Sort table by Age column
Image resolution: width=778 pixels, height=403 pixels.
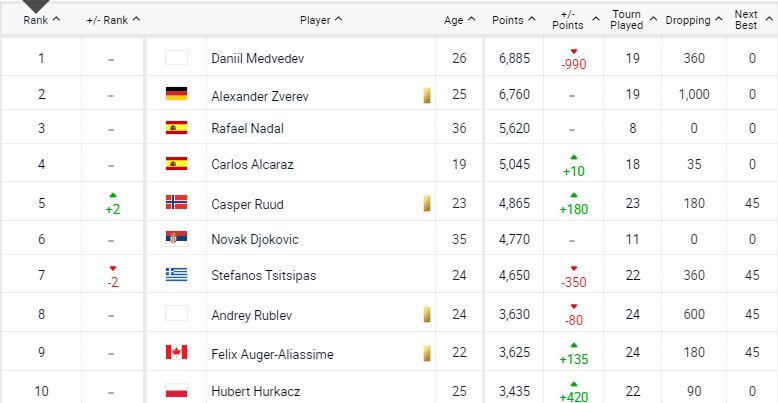point(458,19)
